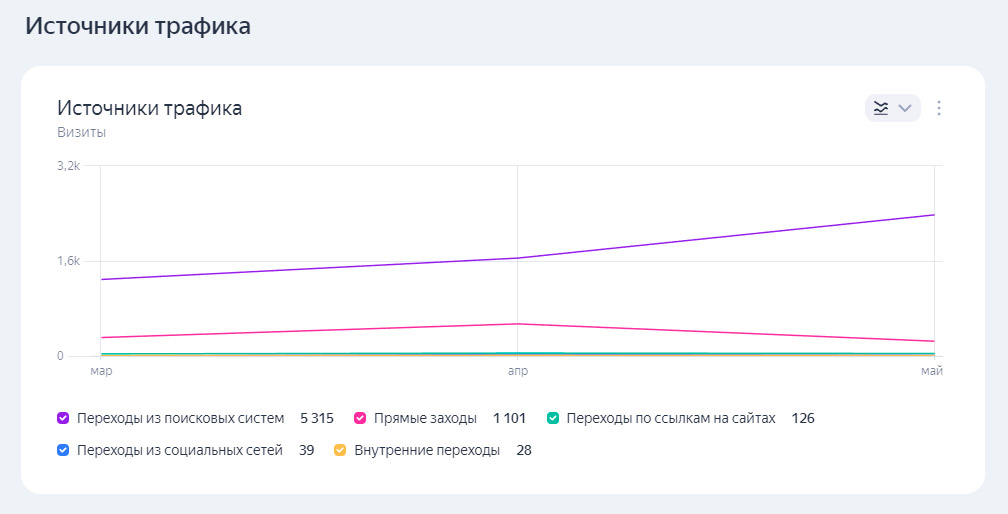The width and height of the screenshot is (1008, 514).
Task: Click the 'Внутренние переходы' legend label text
Action: pos(427,450)
